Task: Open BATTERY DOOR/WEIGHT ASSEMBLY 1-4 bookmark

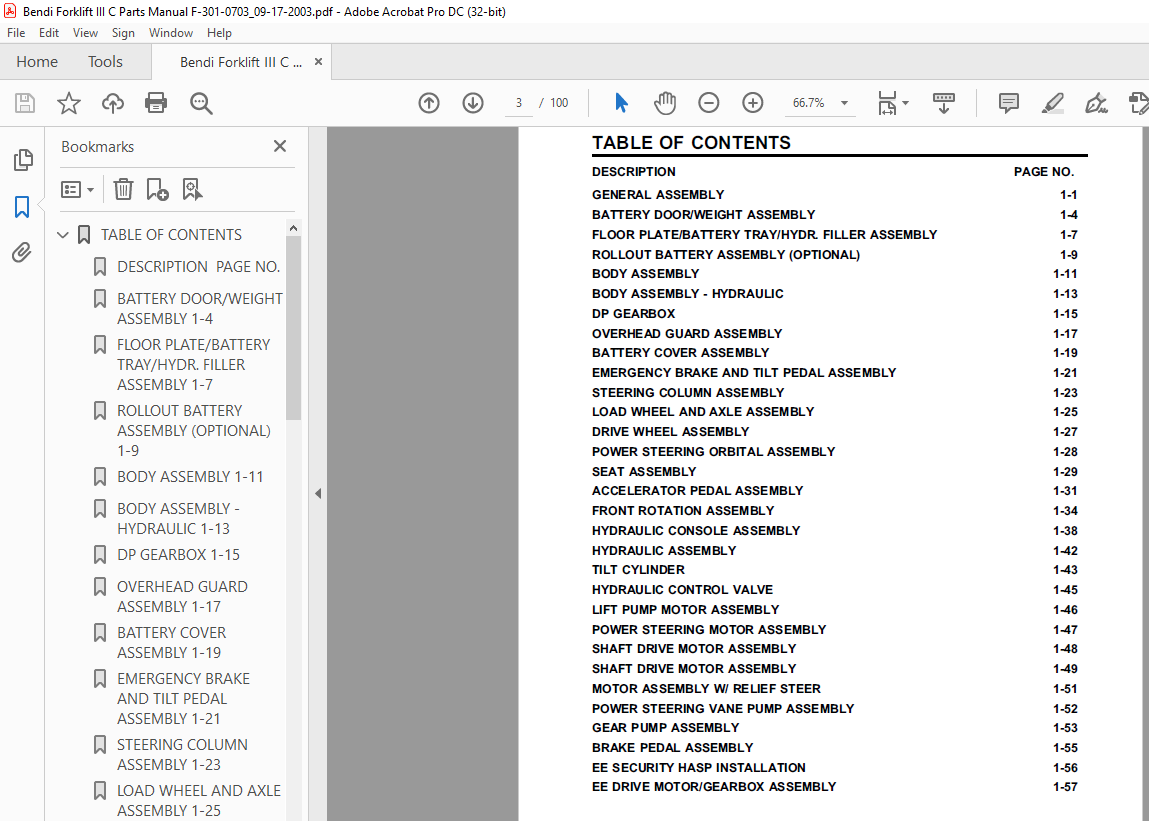Action: [199, 309]
